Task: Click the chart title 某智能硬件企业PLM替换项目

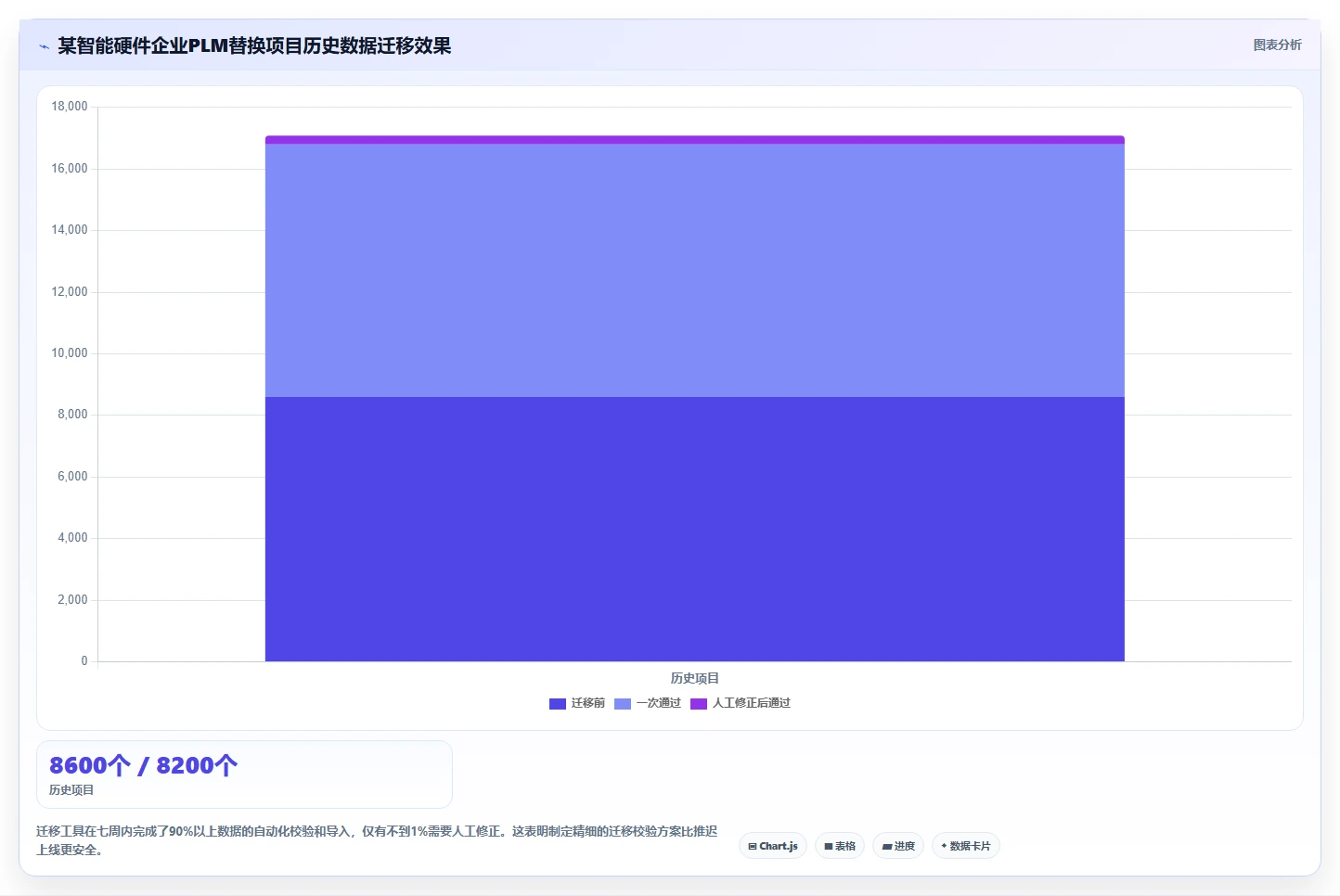Action: pos(254,45)
